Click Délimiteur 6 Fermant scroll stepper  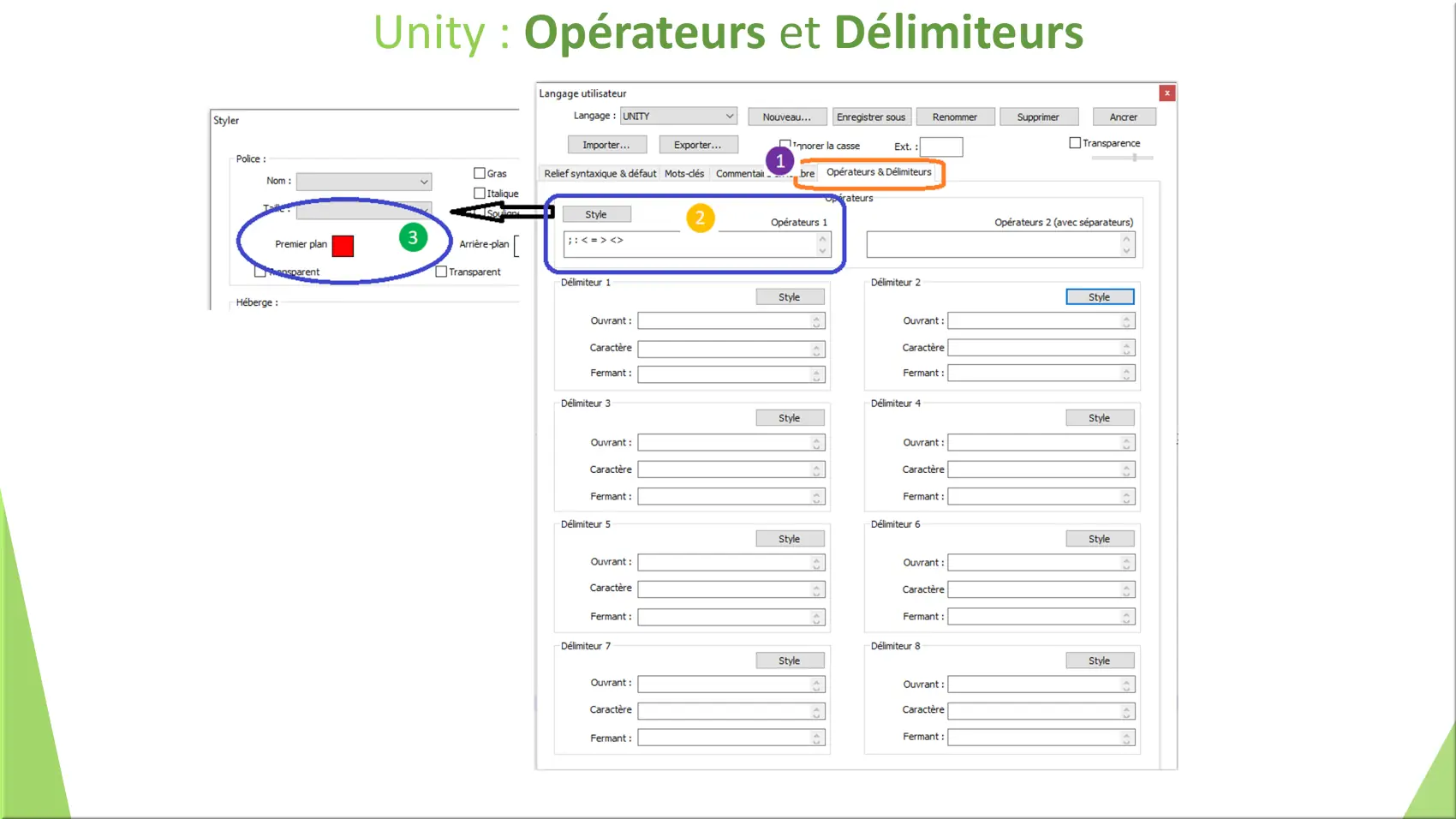pyautogui.click(x=1127, y=617)
